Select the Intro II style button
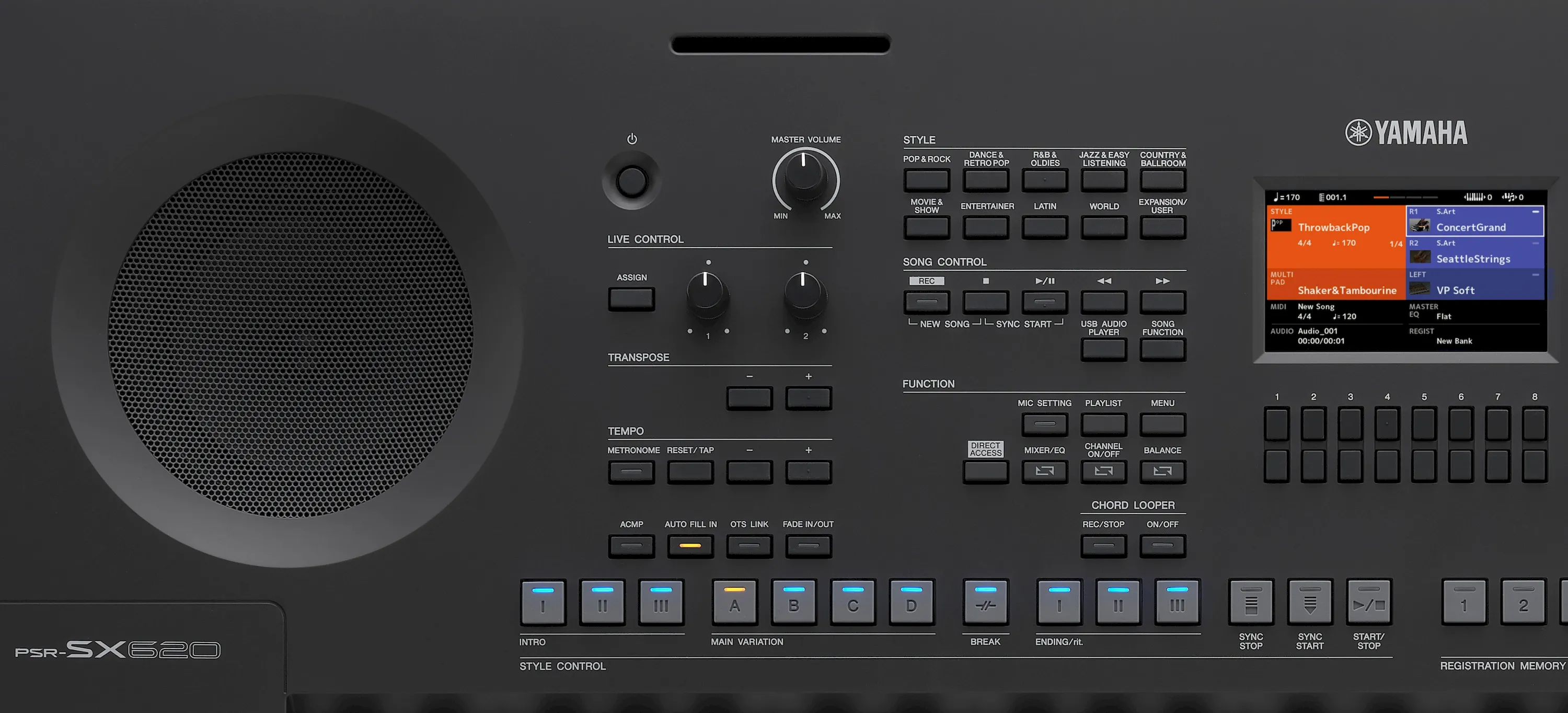Screen dimensions: 1568x713 (x=602, y=602)
